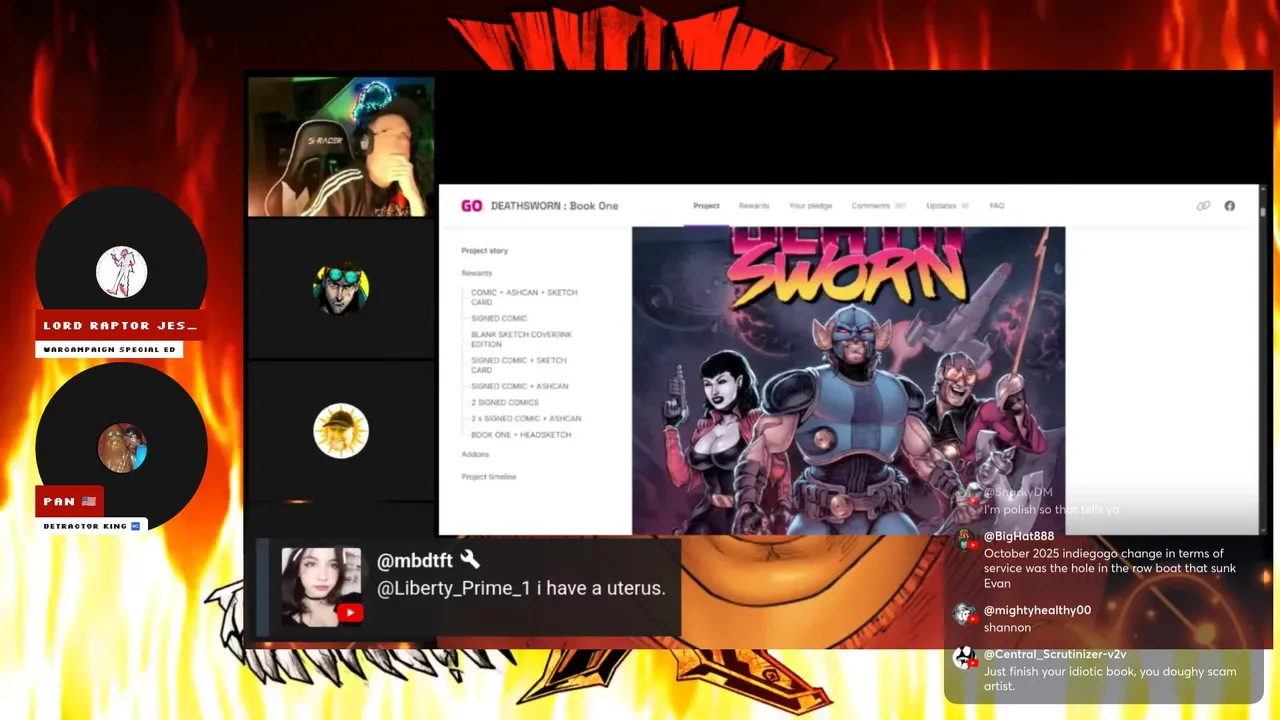Click the 'Just finish your idiotic book' message
Image resolution: width=1280 pixels, height=720 pixels.
[x=1110, y=679]
